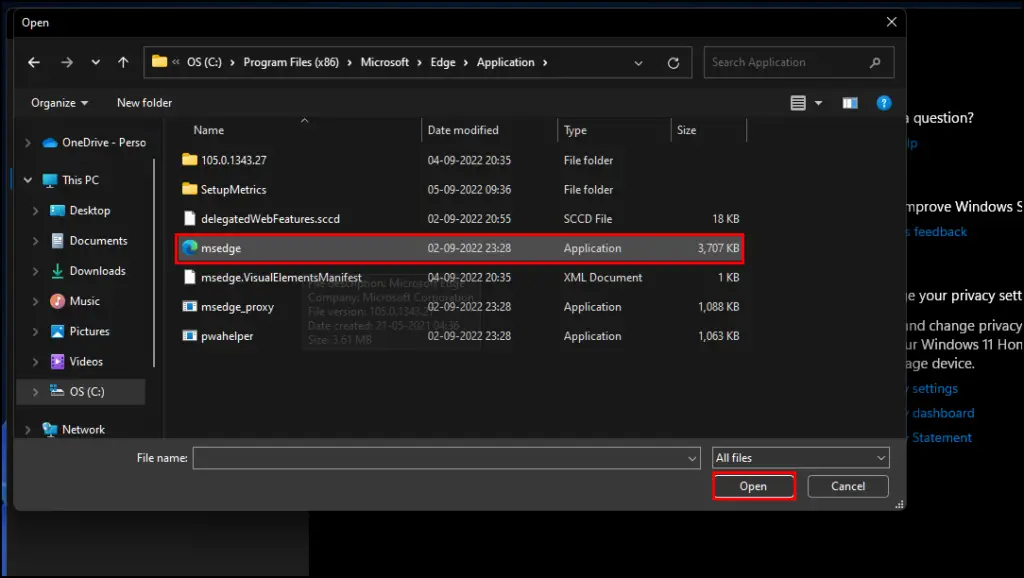The image size is (1024, 578).
Task: Open the address bar history dropdown
Action: [x=638, y=63]
